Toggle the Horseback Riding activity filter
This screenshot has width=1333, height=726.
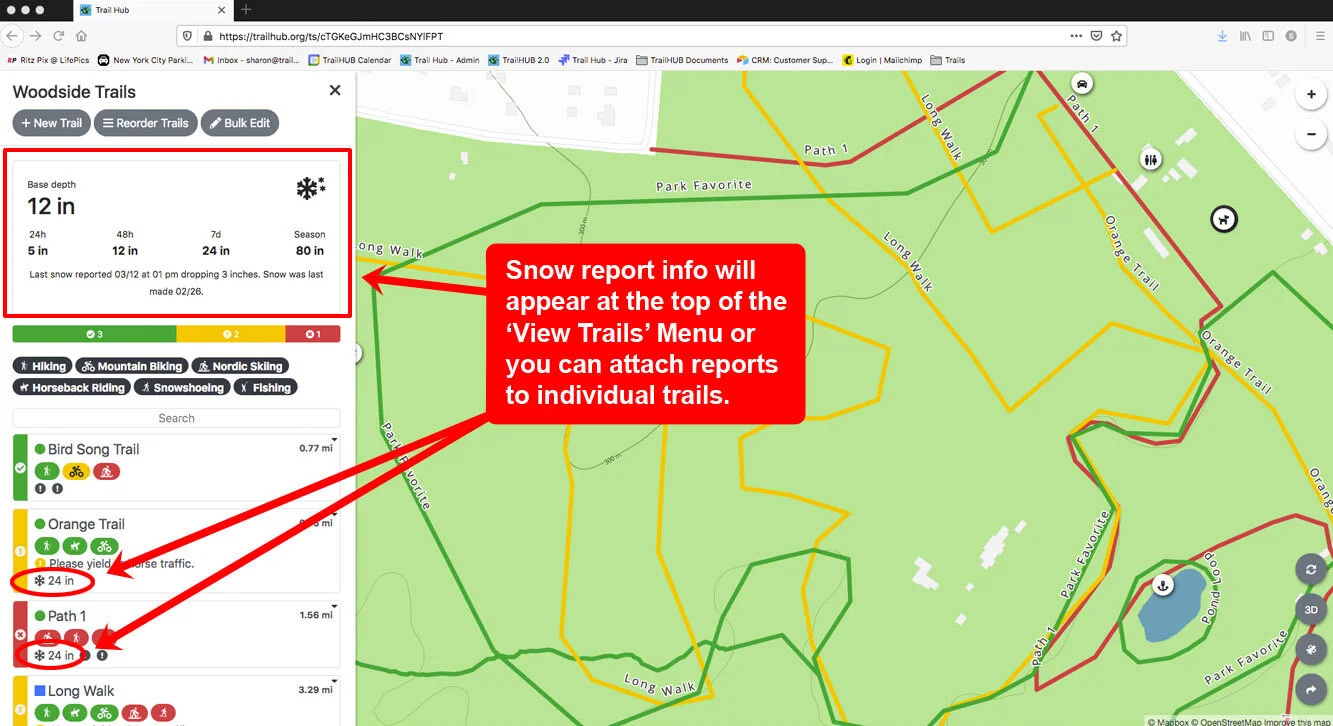72,387
